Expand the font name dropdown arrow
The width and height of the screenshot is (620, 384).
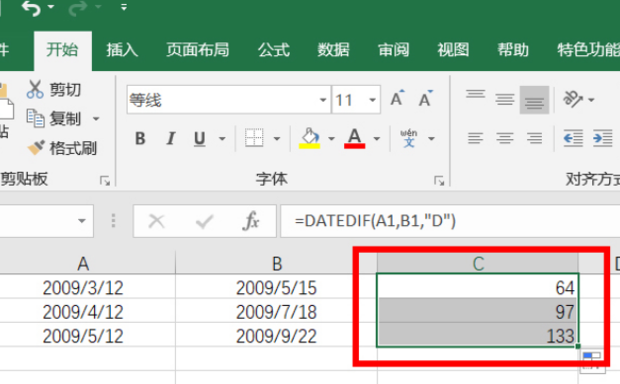pos(323,100)
